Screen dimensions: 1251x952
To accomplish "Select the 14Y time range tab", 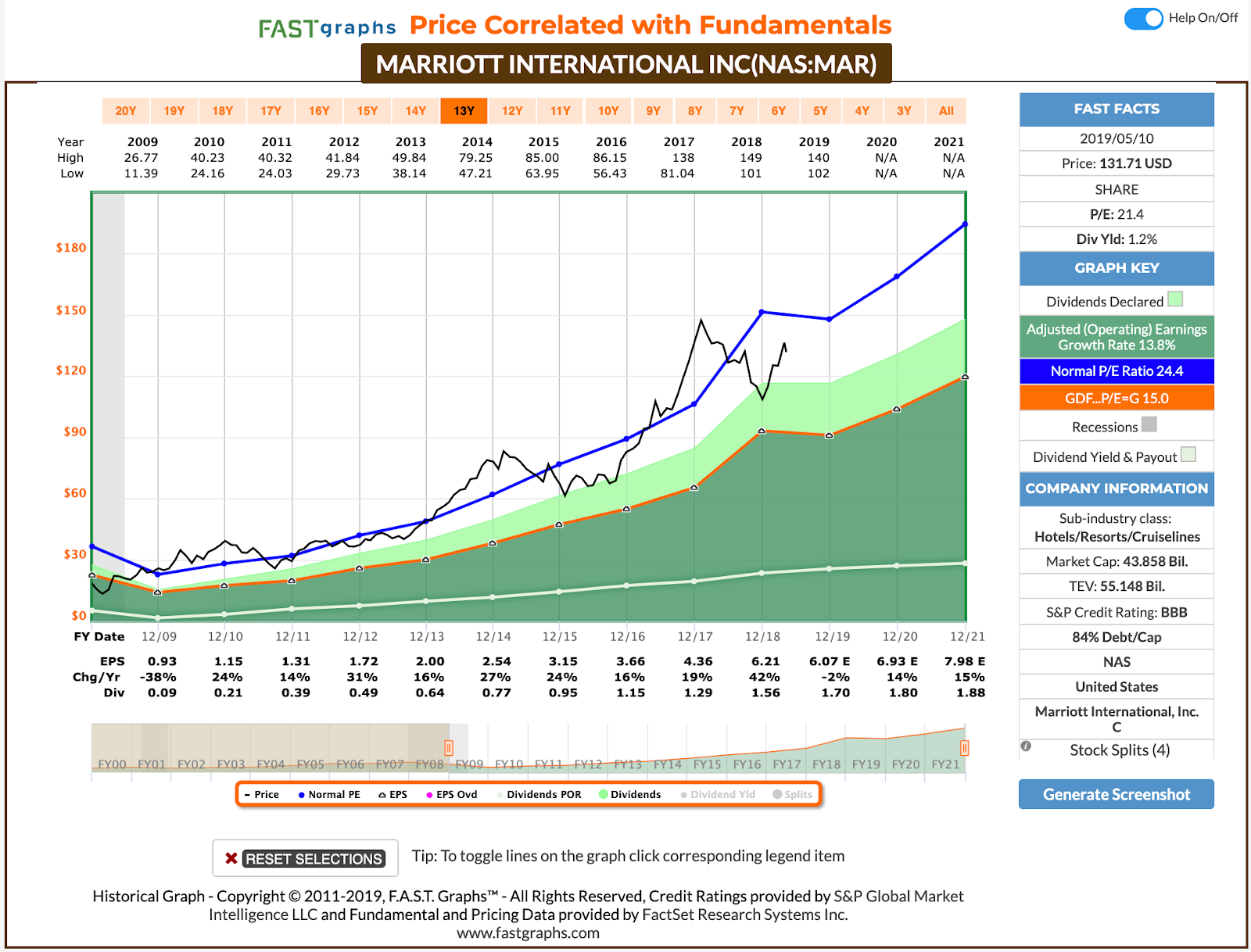I will point(416,111).
